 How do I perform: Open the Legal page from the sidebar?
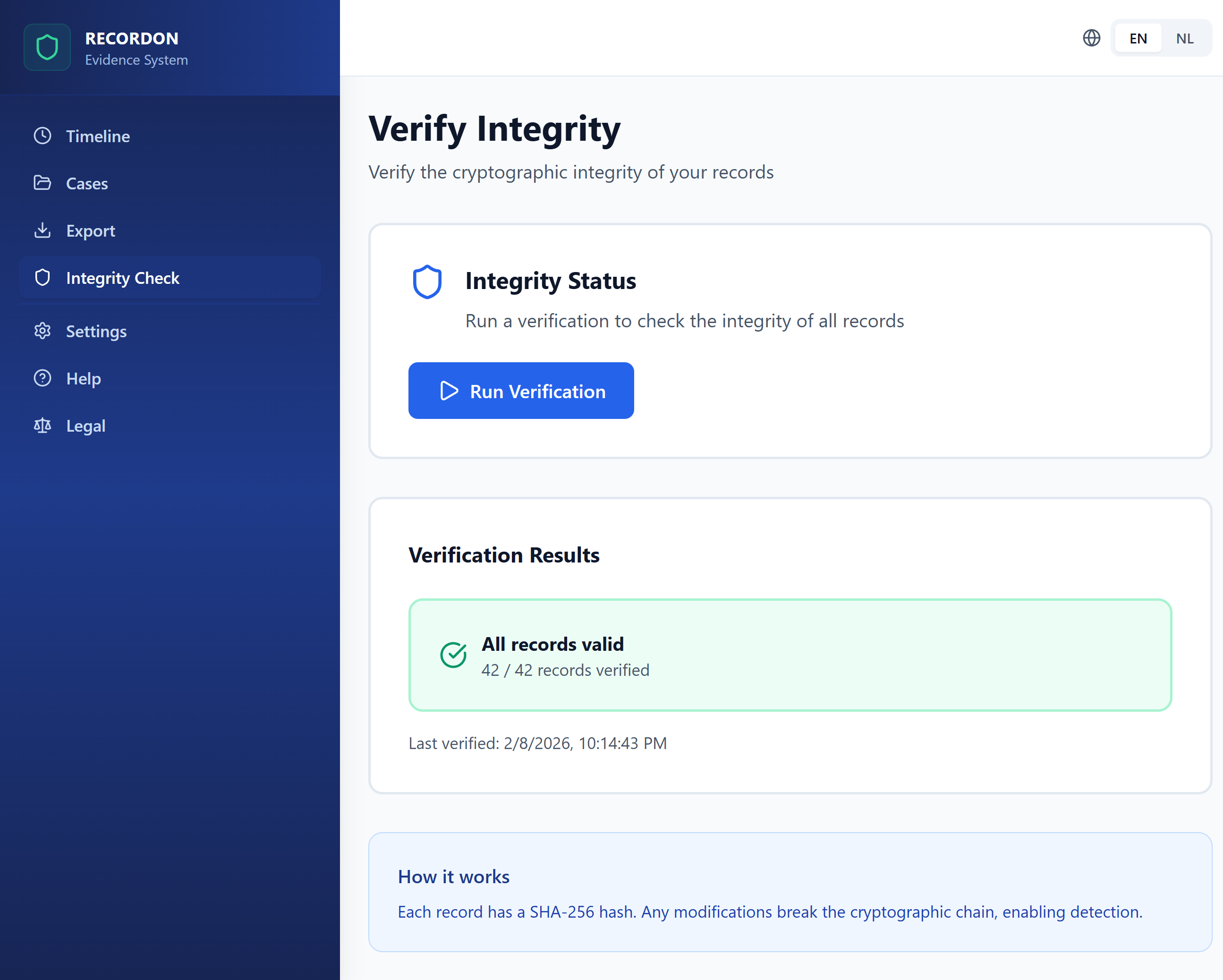pos(85,425)
